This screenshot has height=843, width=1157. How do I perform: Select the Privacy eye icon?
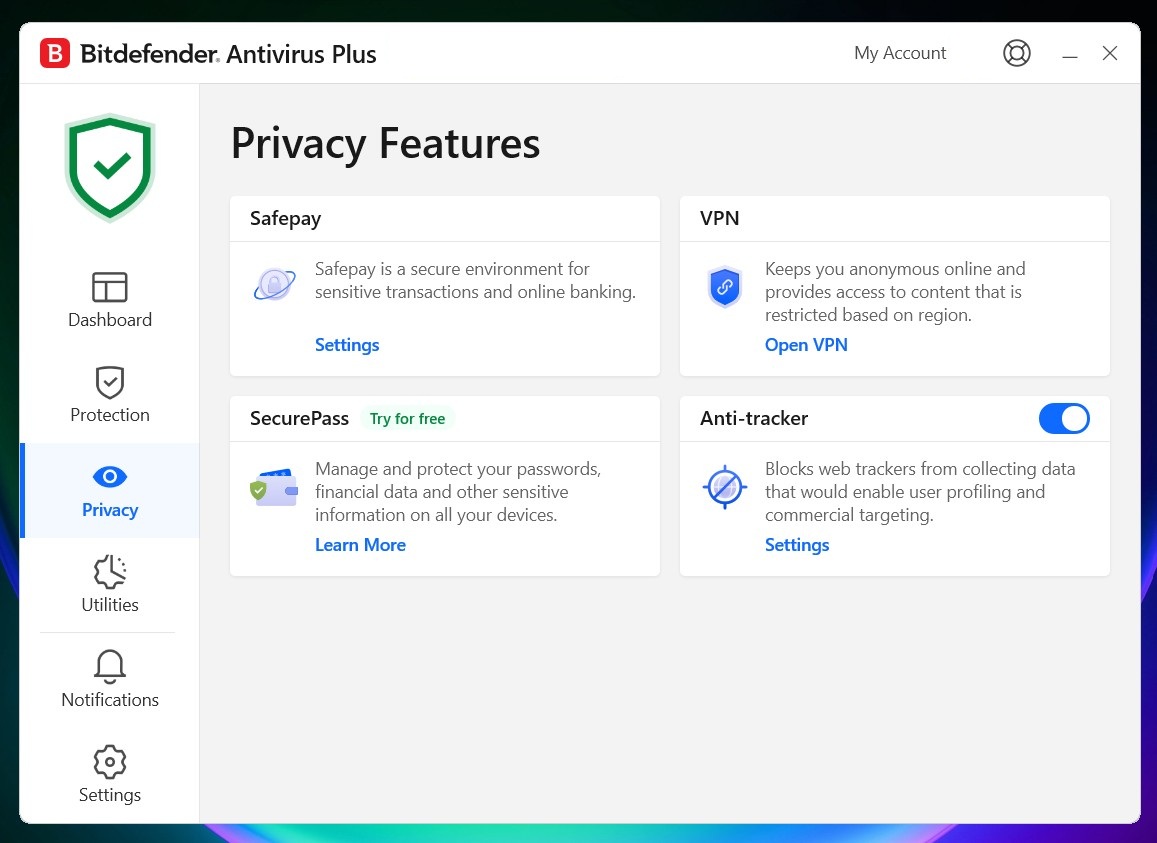pyautogui.click(x=110, y=477)
